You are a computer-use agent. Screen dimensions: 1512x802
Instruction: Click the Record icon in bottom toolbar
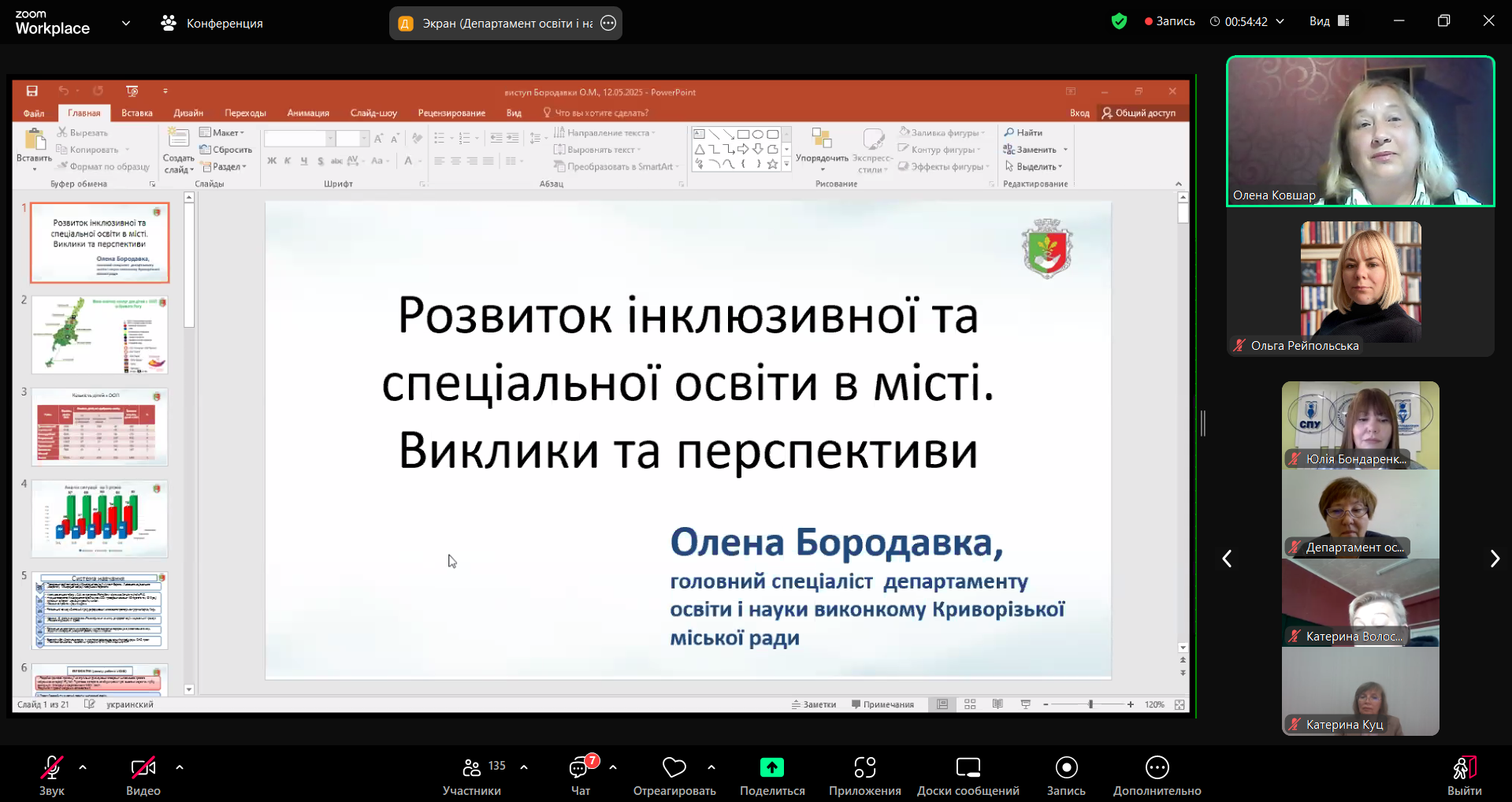(1066, 767)
